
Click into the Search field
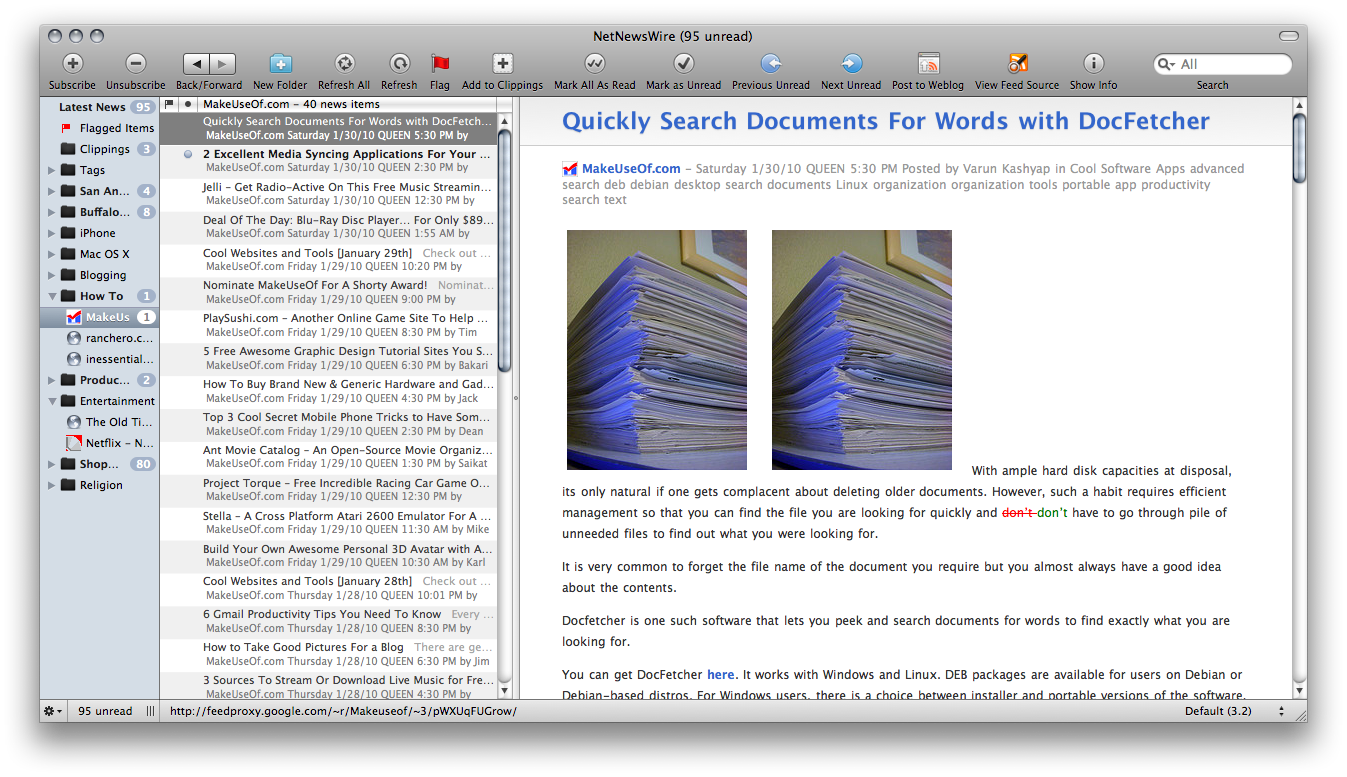[1230, 64]
